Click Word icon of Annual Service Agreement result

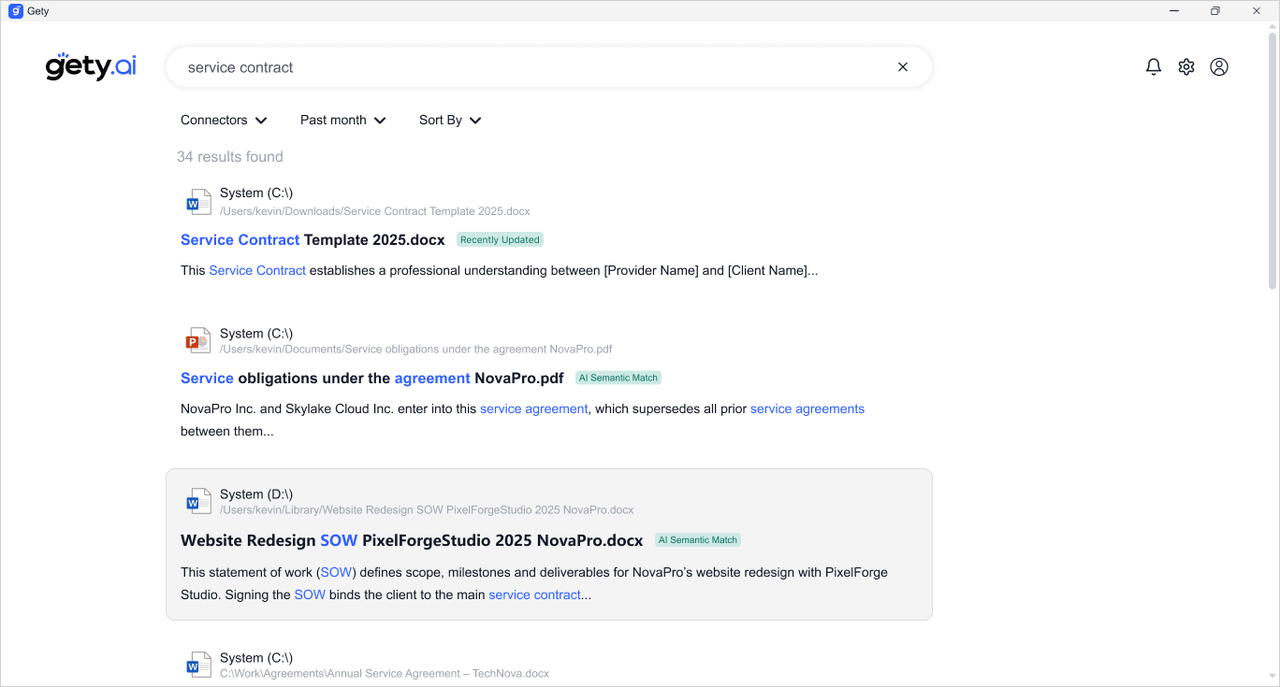pos(198,665)
